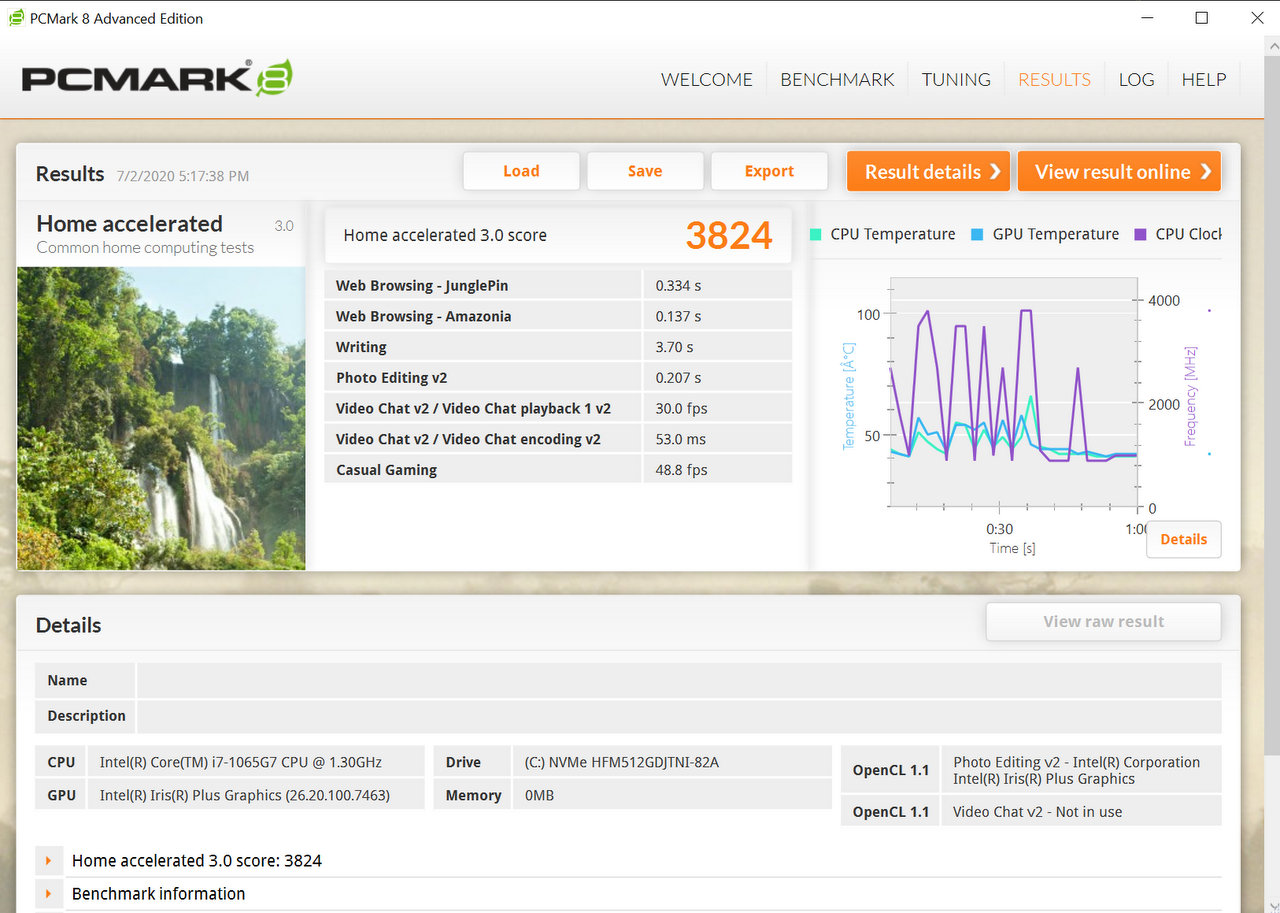1280x913 pixels.
Task: Click the temperature and frequency chart
Action: [x=1012, y=392]
